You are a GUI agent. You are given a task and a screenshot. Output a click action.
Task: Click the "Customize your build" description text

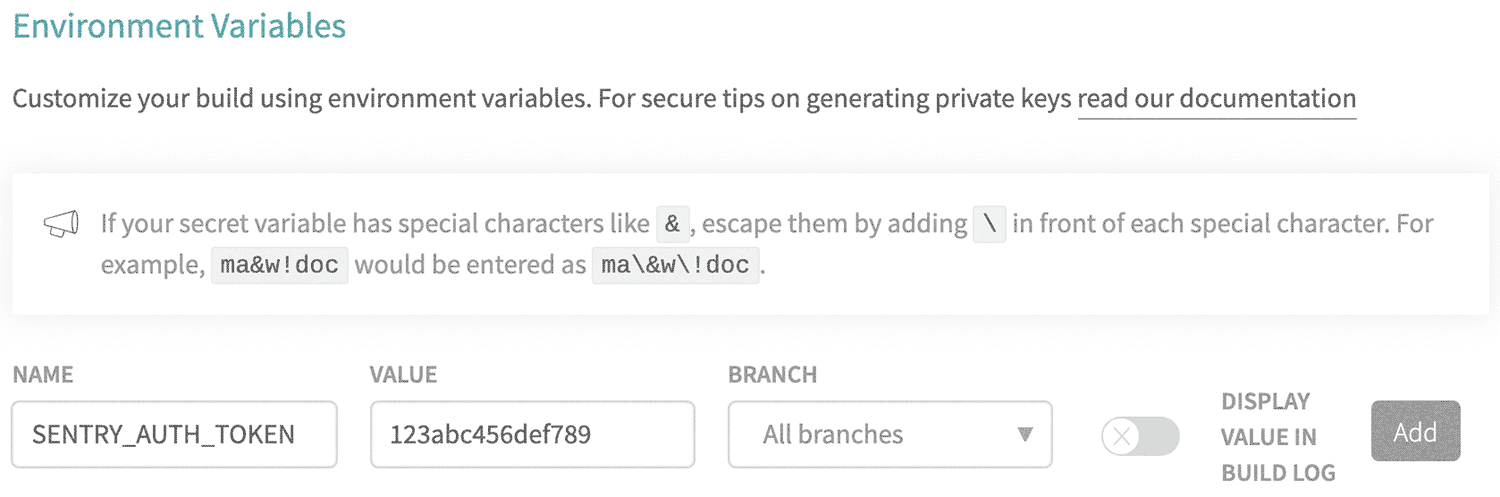(540, 99)
